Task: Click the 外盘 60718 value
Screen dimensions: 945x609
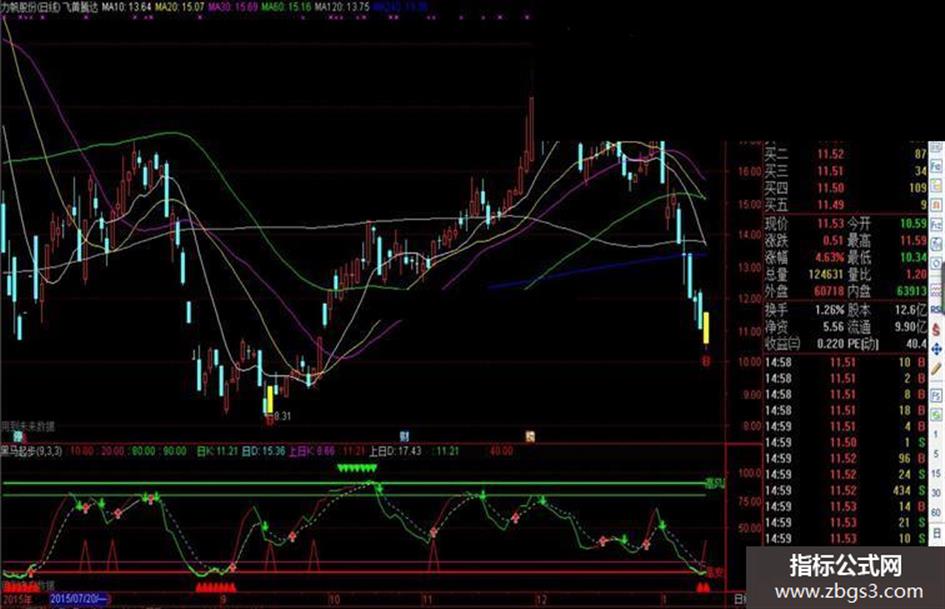Action: 828,291
